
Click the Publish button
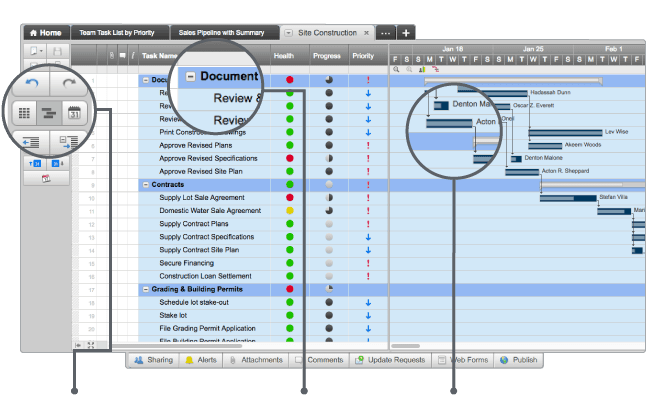click(518, 360)
